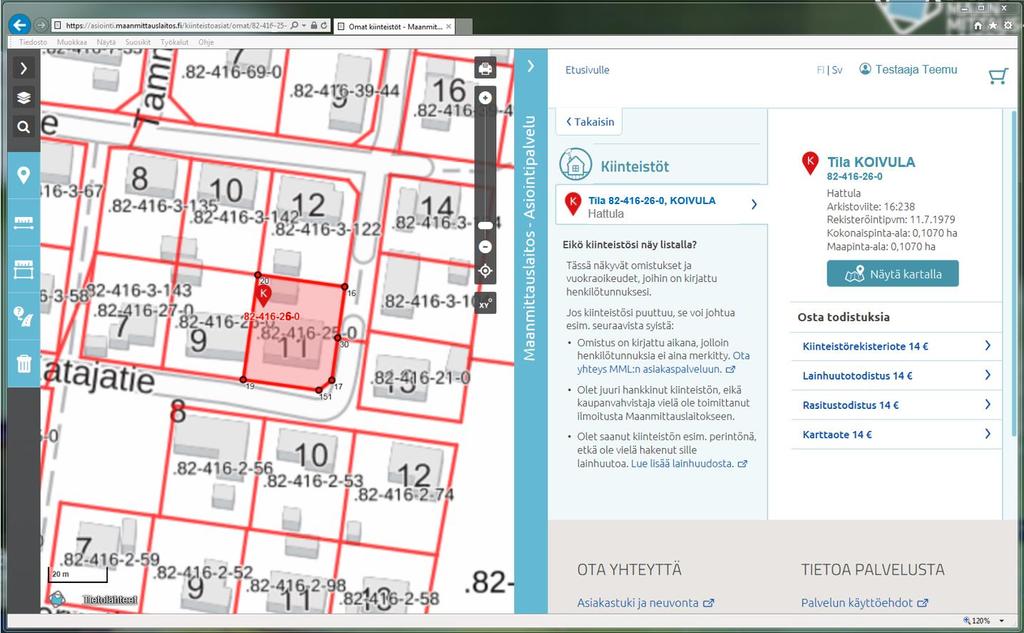Expand the left map toolbar chevron
The image size is (1024, 633).
[x=24, y=68]
